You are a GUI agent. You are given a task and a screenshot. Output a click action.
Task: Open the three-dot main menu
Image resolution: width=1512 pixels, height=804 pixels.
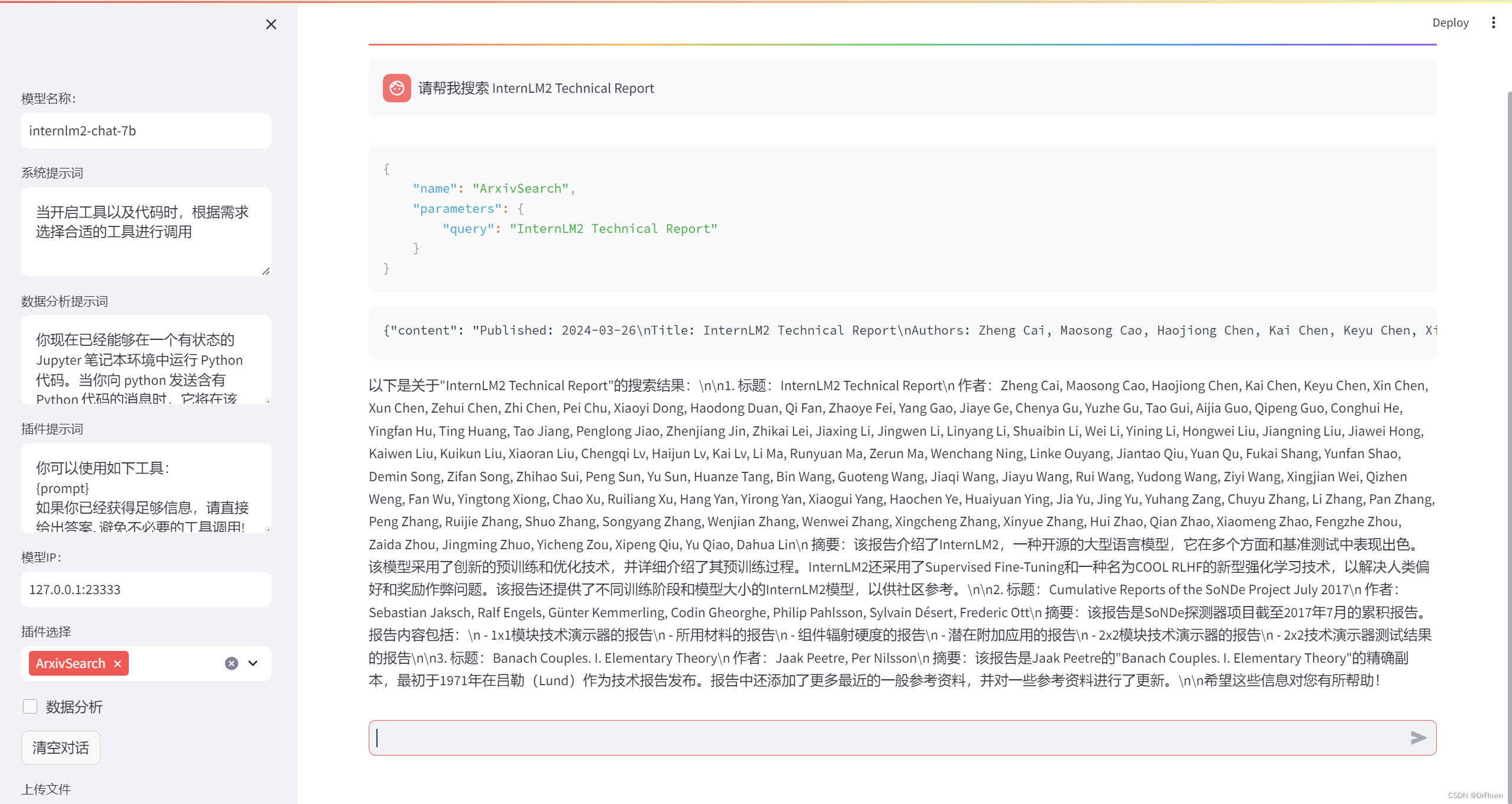pos(1493,22)
